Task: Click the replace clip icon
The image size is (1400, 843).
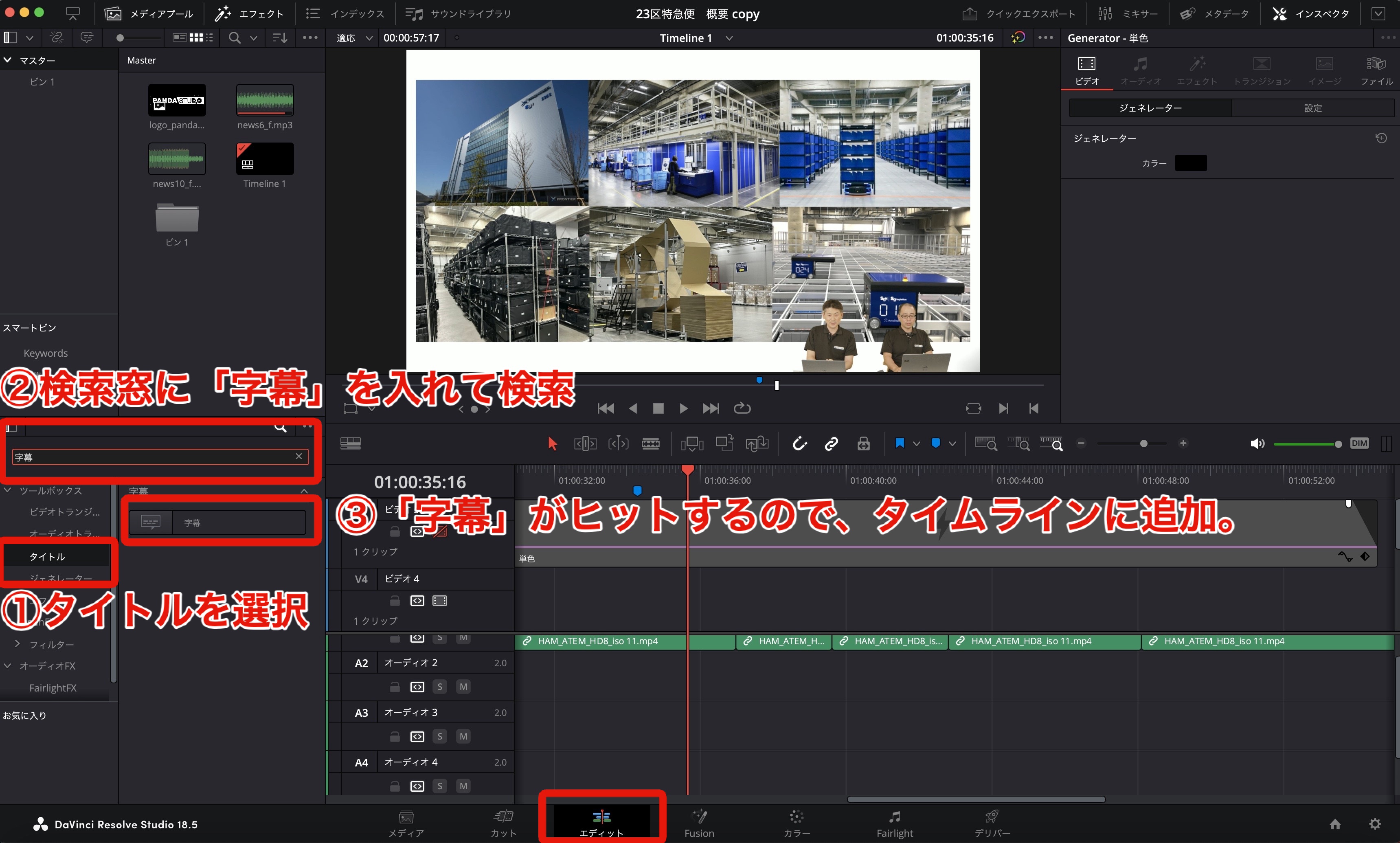Action: (x=757, y=443)
